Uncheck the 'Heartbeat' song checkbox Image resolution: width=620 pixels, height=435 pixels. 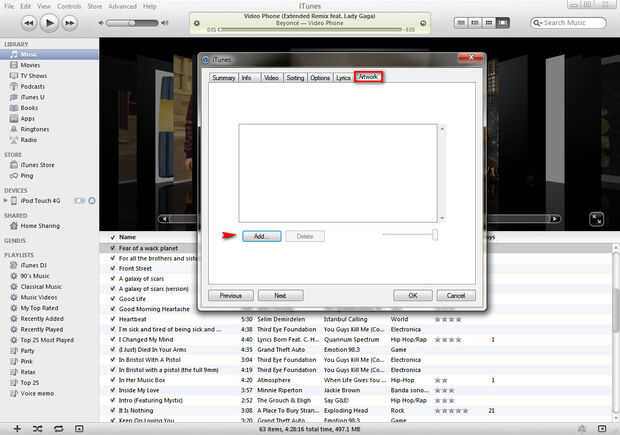click(113, 319)
